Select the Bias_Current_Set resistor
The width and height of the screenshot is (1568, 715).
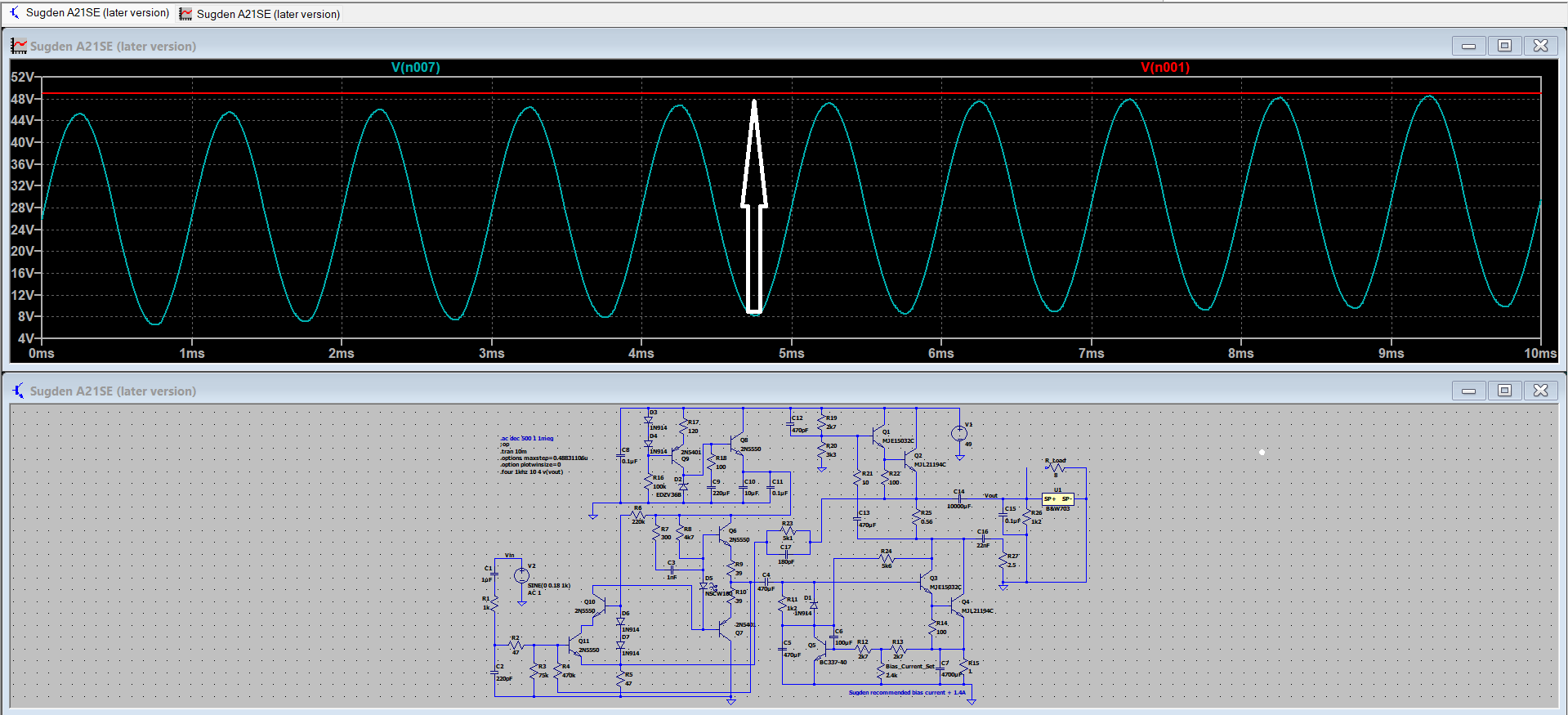[x=881, y=672]
